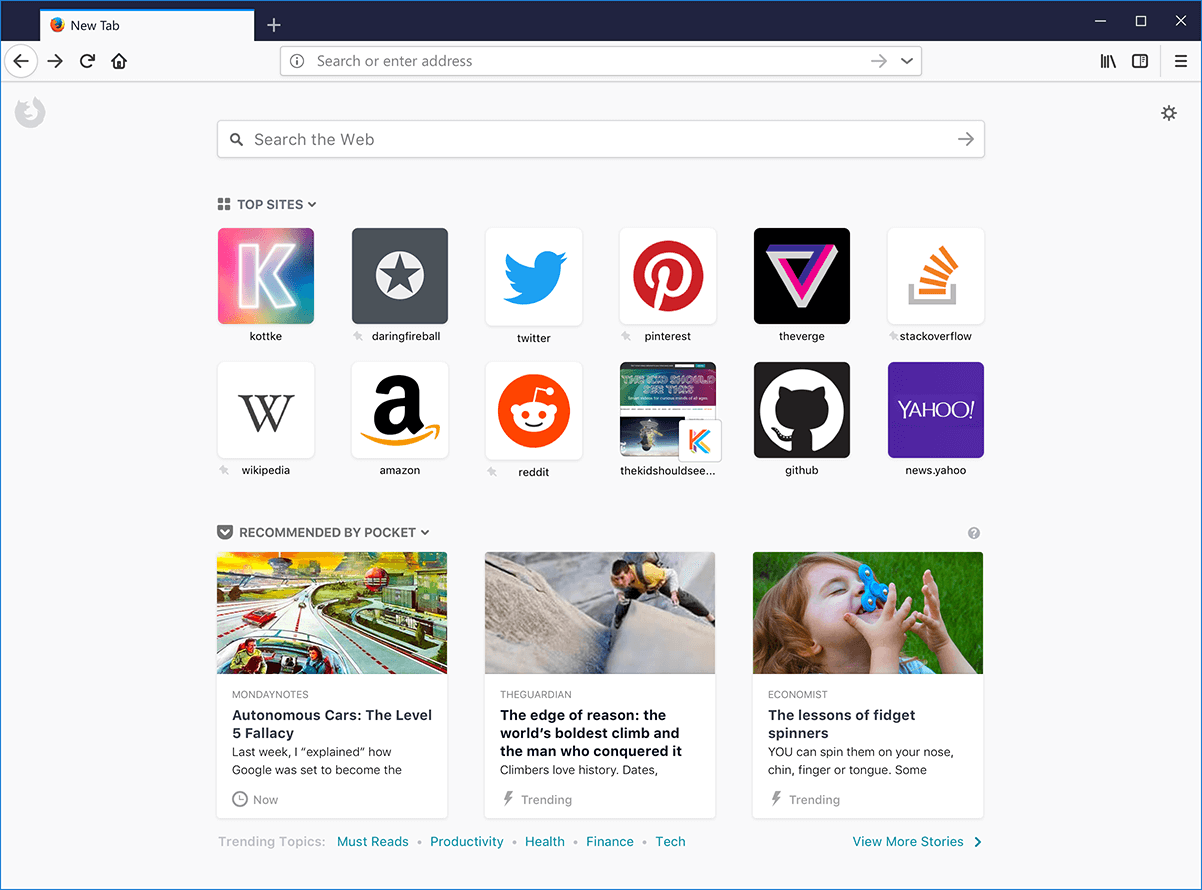The width and height of the screenshot is (1202, 890).
Task: Open the Finance trending topic
Action: [x=610, y=841]
